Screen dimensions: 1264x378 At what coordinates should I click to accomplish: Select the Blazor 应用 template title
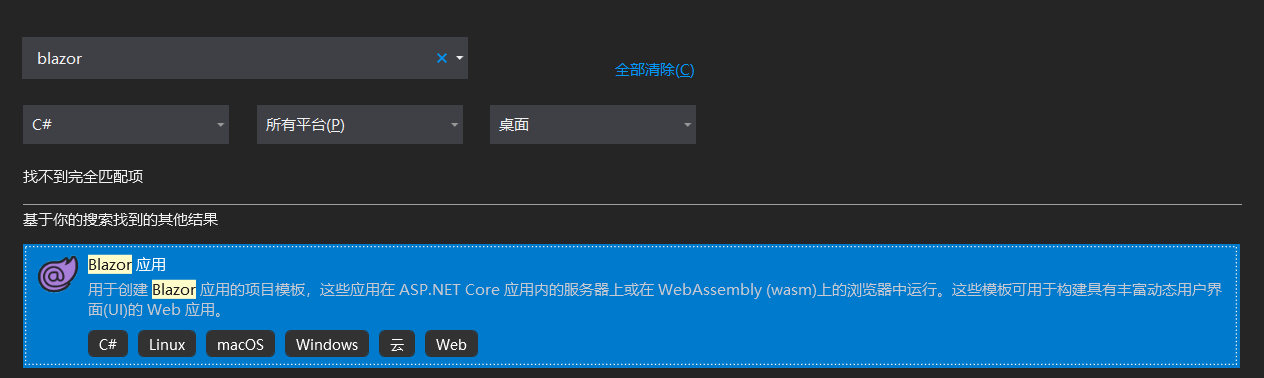pyautogui.click(x=127, y=264)
